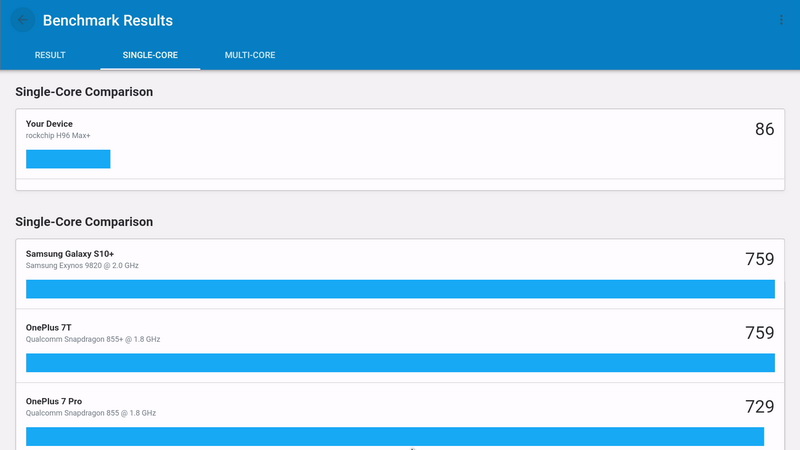Open the OnePlus 7 Pro entry
The width and height of the screenshot is (800, 450).
coord(56,401)
